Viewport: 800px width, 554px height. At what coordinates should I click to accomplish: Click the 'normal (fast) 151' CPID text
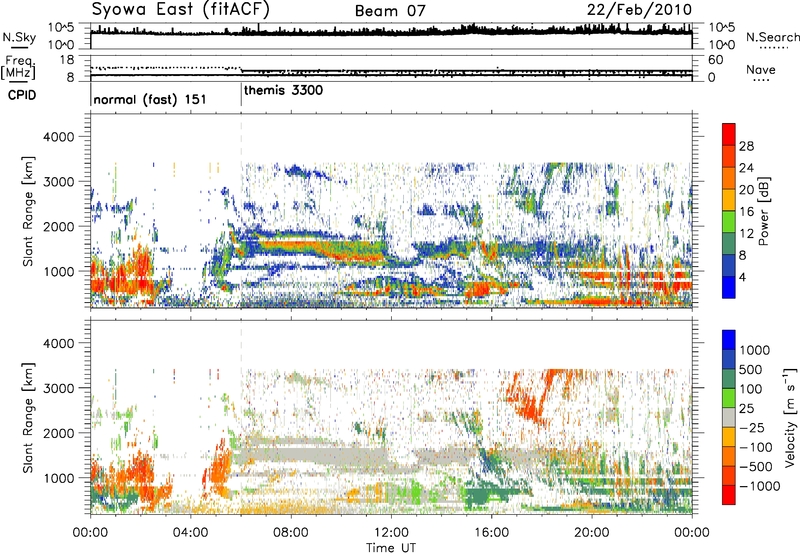(x=150, y=99)
